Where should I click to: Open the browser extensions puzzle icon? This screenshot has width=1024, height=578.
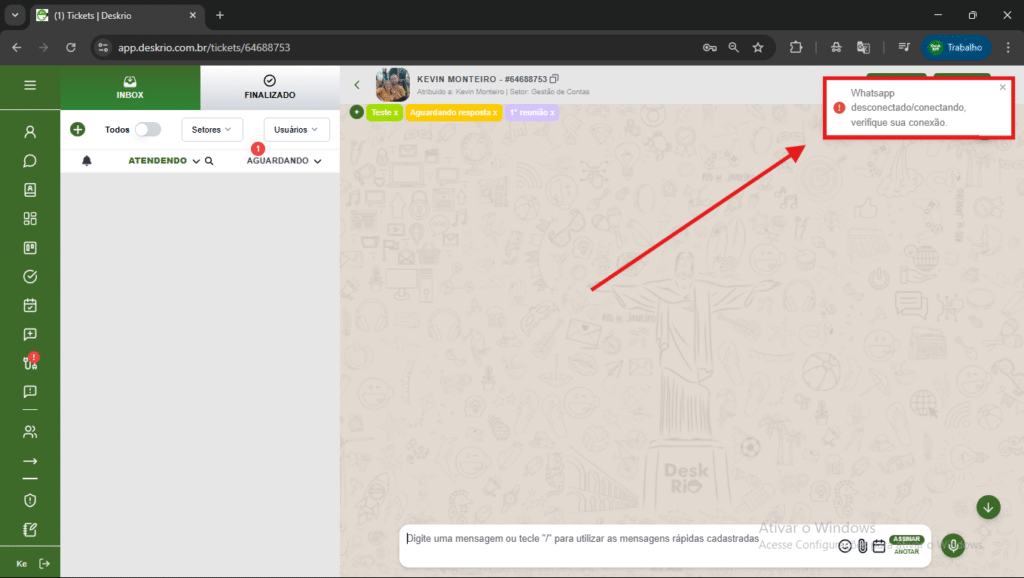[x=795, y=47]
